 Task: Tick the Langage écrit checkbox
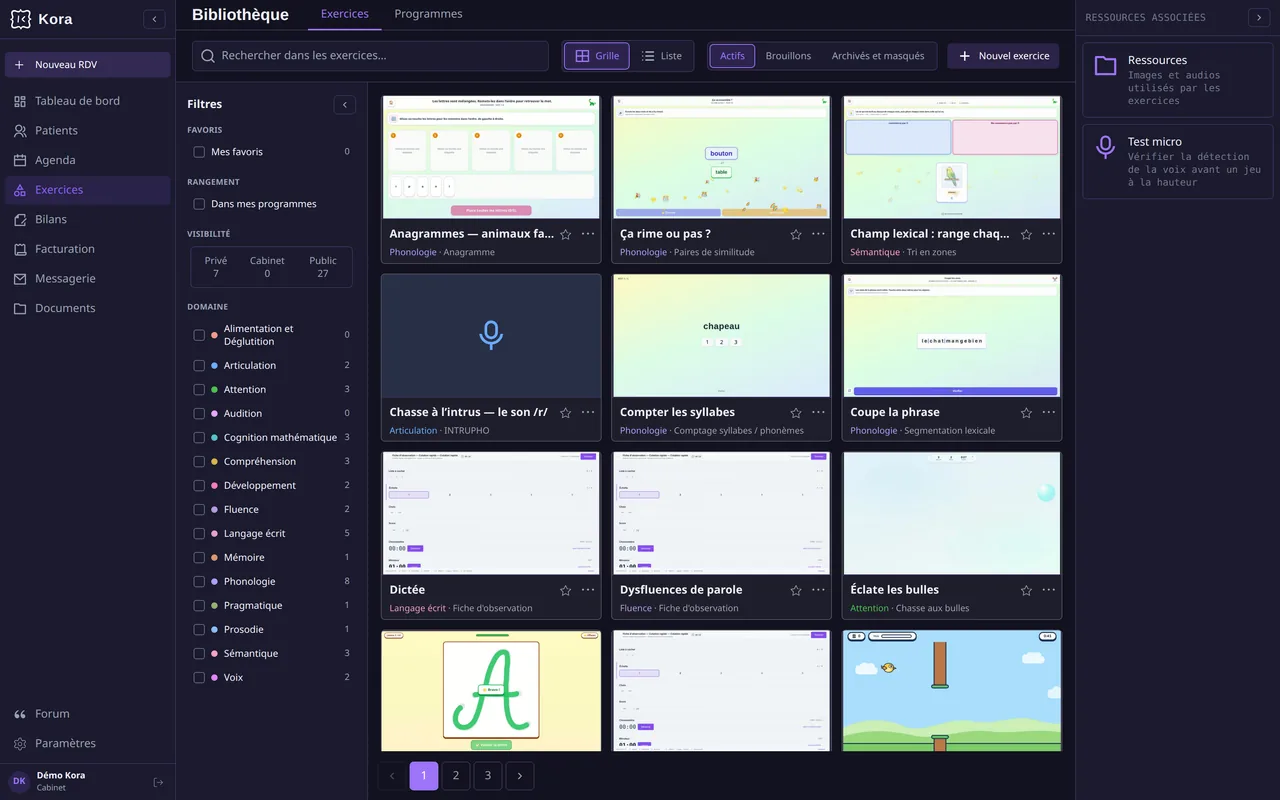click(x=199, y=533)
